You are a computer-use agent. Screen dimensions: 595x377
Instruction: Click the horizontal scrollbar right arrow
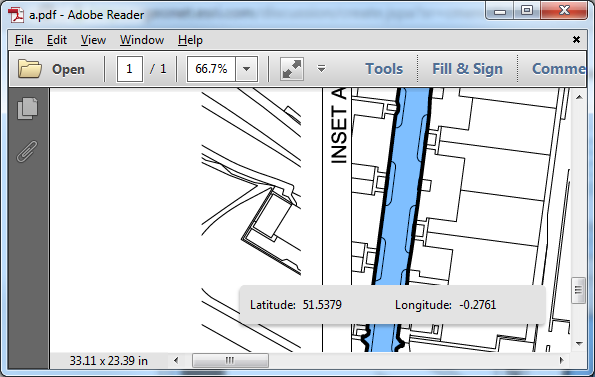tap(561, 360)
